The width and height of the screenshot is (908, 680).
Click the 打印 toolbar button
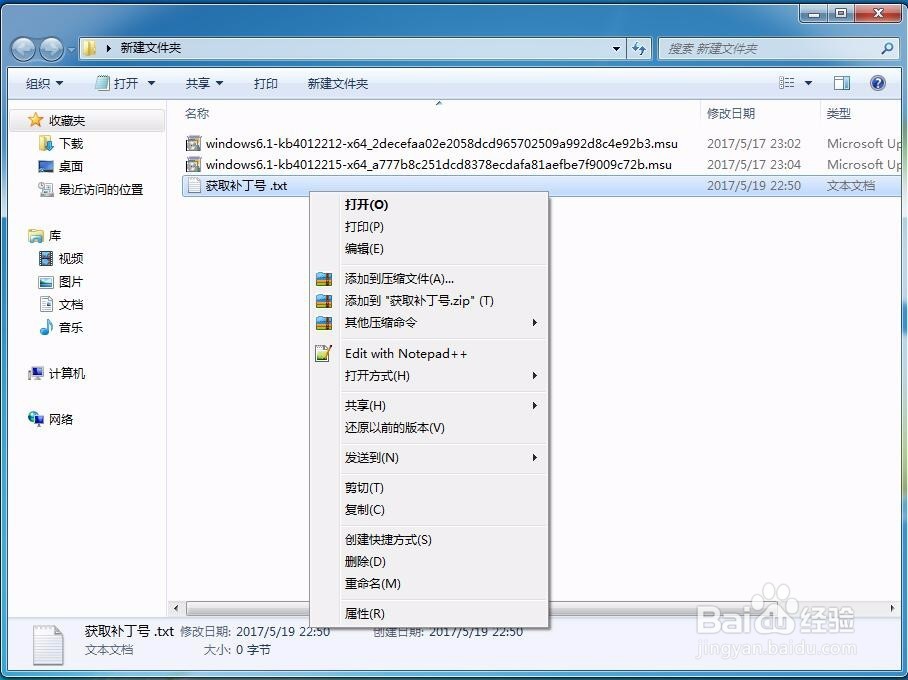pyautogui.click(x=265, y=83)
